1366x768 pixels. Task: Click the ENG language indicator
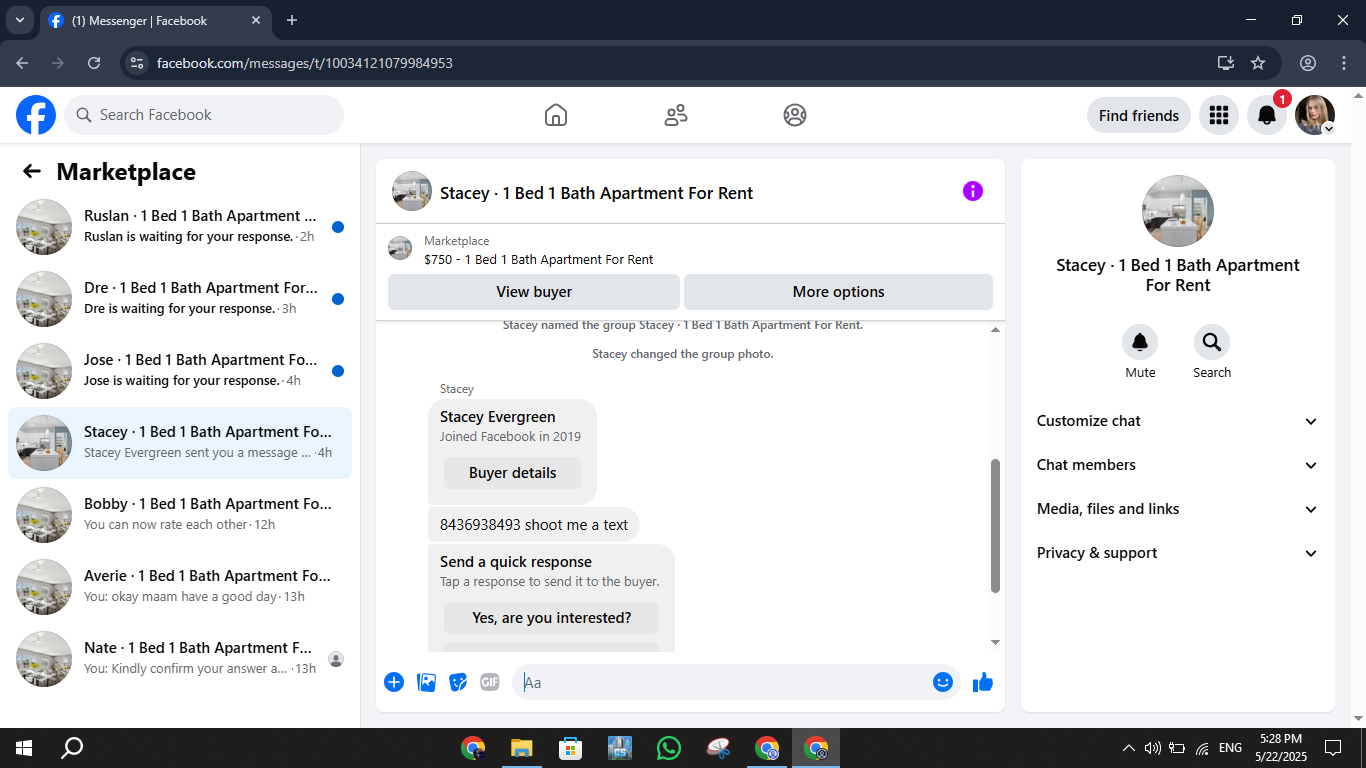coord(1230,747)
